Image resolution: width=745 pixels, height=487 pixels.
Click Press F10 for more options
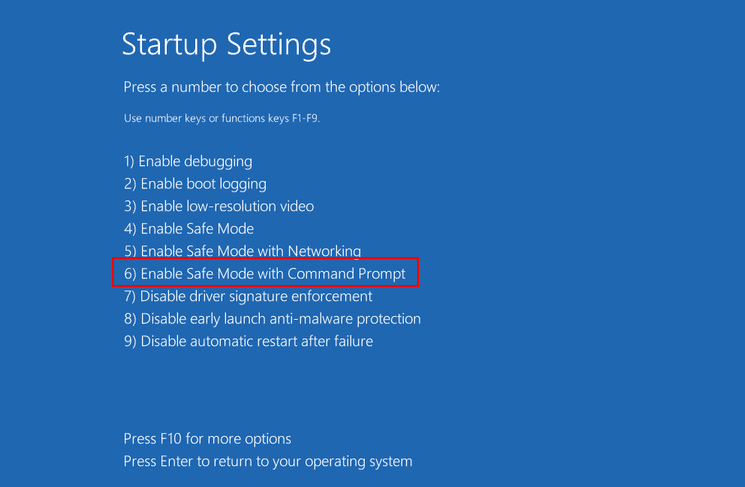click(x=207, y=439)
